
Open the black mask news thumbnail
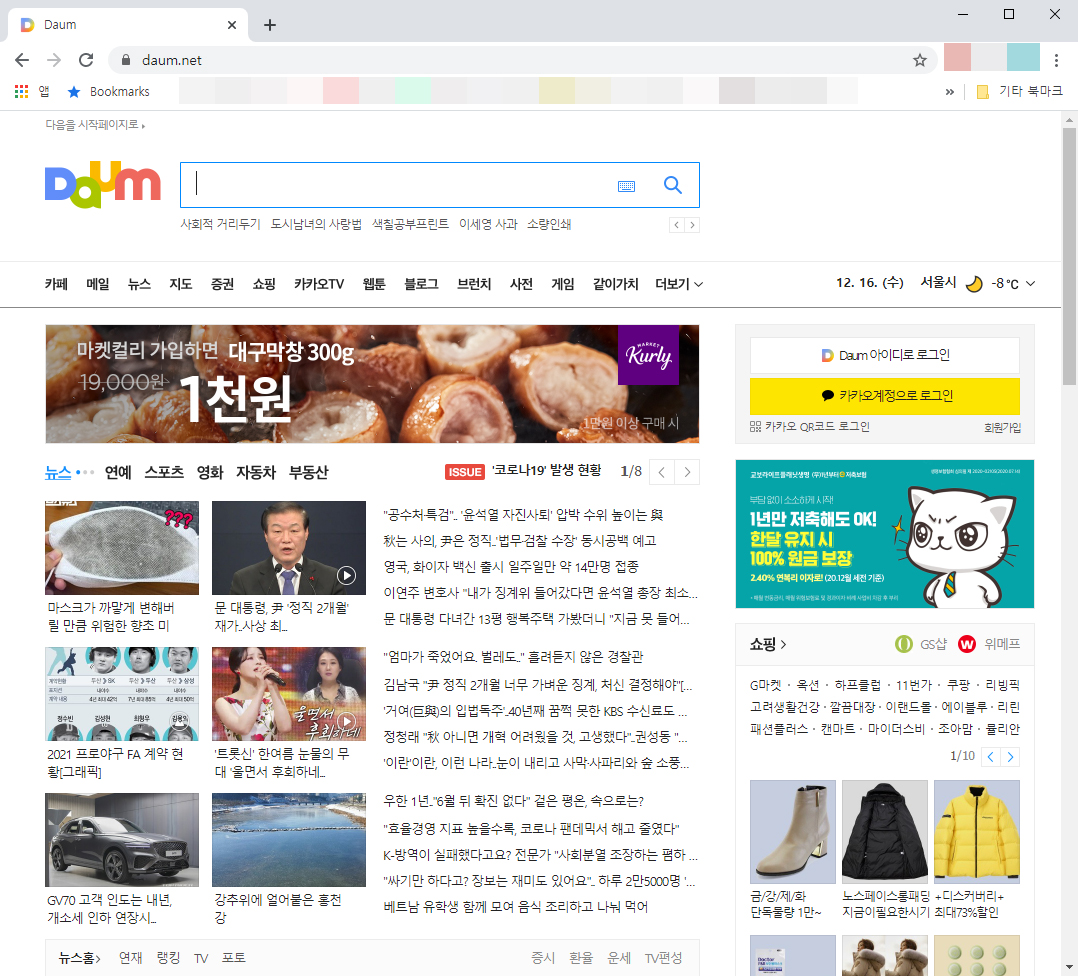pyautogui.click(x=122, y=548)
